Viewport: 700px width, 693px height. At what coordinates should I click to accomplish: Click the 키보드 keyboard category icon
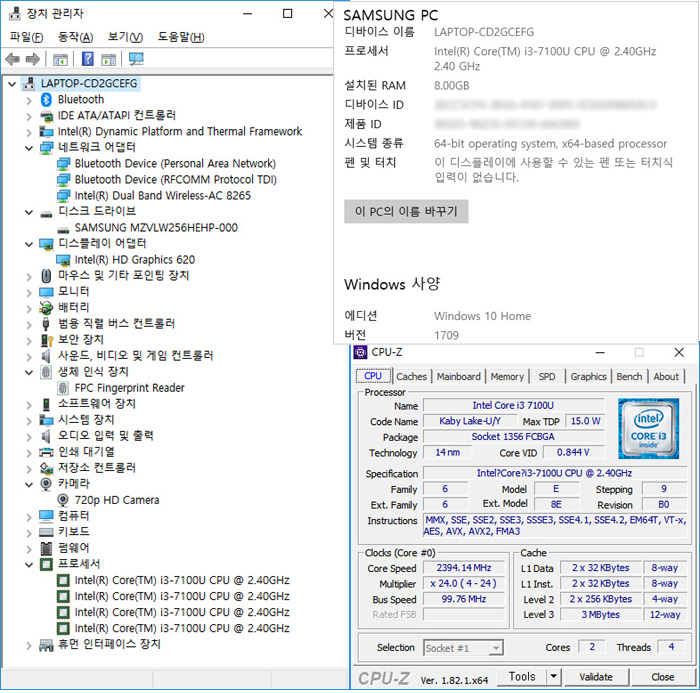46,532
